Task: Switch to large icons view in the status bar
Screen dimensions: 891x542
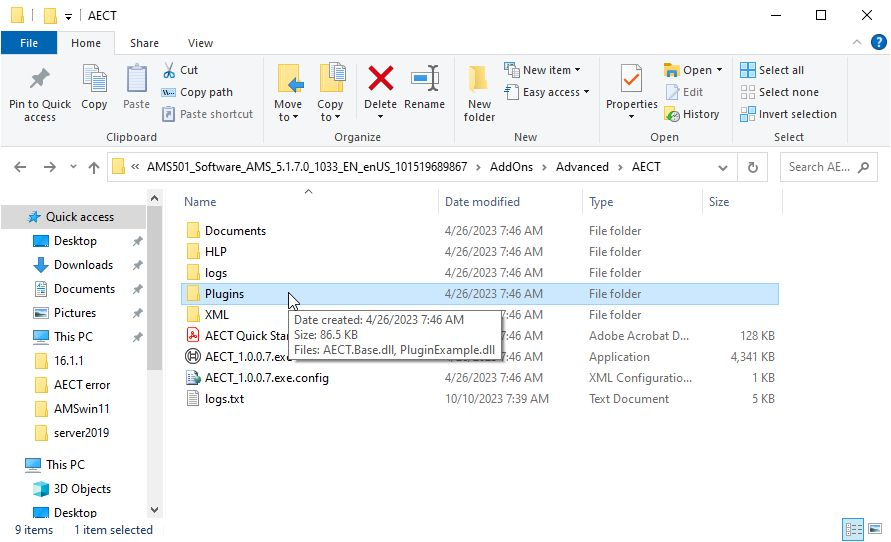Action: [x=875, y=530]
